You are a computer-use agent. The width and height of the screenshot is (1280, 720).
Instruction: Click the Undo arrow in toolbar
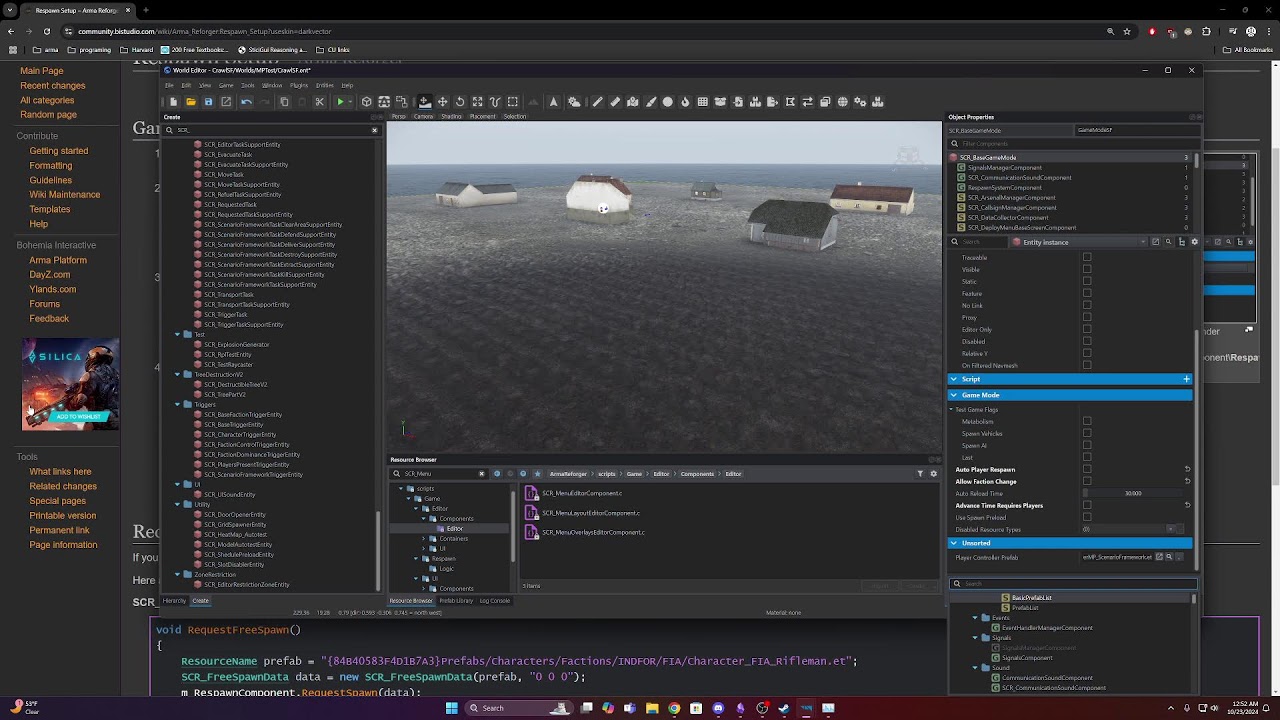[246, 102]
